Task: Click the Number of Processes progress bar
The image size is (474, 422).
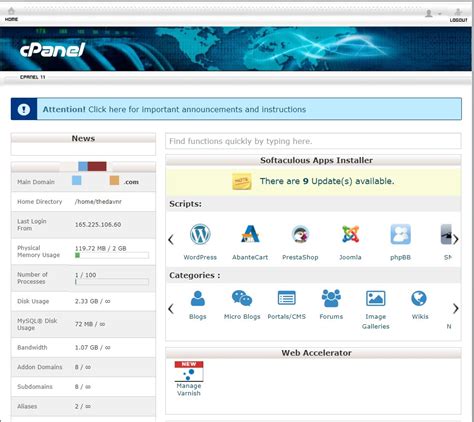Action: click(112, 282)
